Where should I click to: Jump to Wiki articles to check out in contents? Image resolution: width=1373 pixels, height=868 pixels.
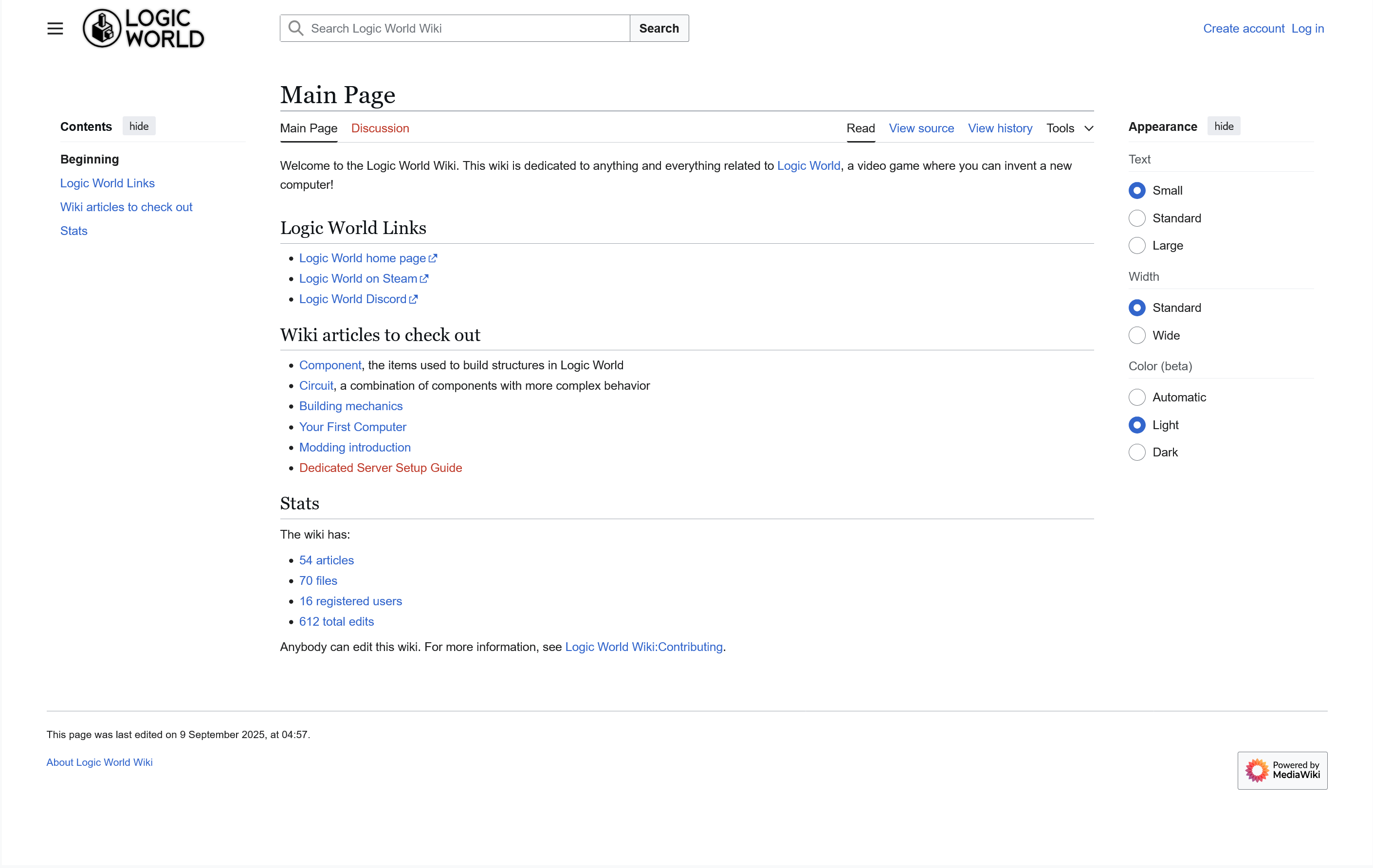[126, 207]
